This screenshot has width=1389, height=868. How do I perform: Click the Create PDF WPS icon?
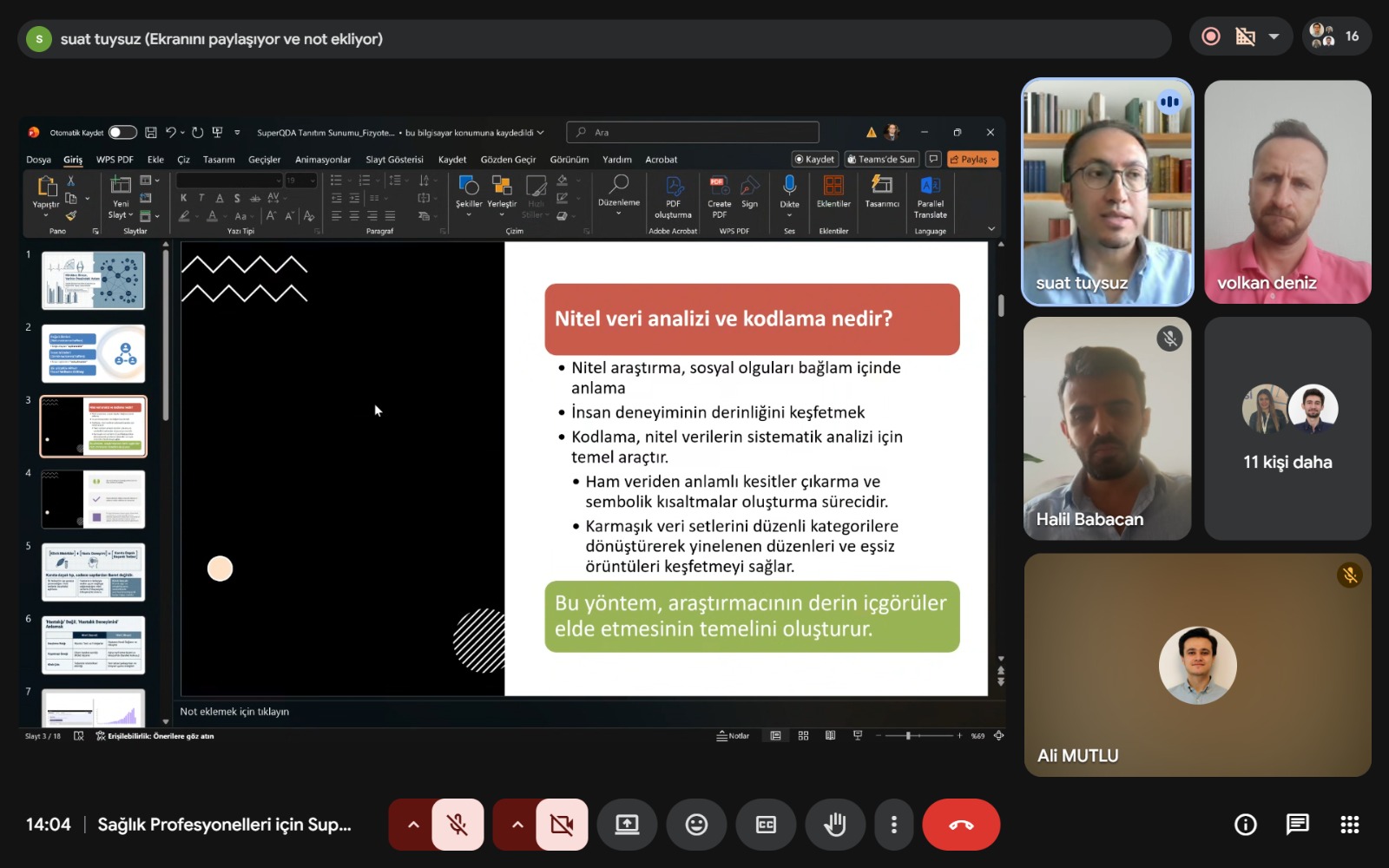tap(719, 186)
